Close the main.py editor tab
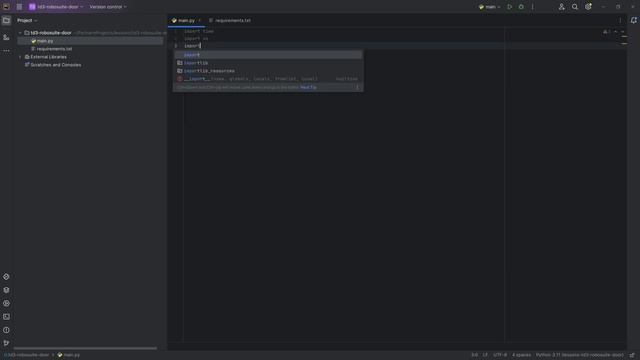This screenshot has width=640, height=360. click(200, 20)
